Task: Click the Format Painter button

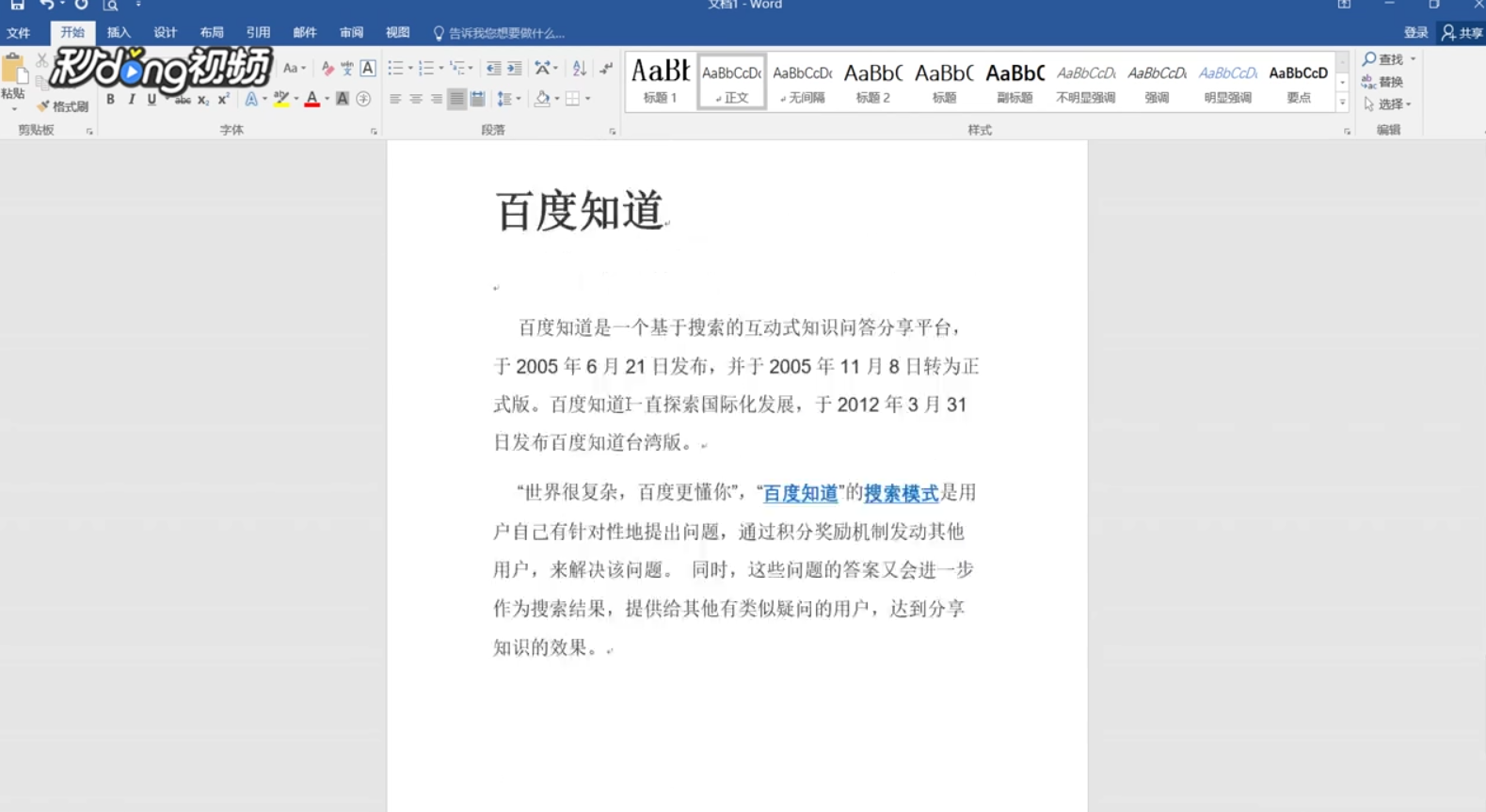Action: tap(62, 106)
